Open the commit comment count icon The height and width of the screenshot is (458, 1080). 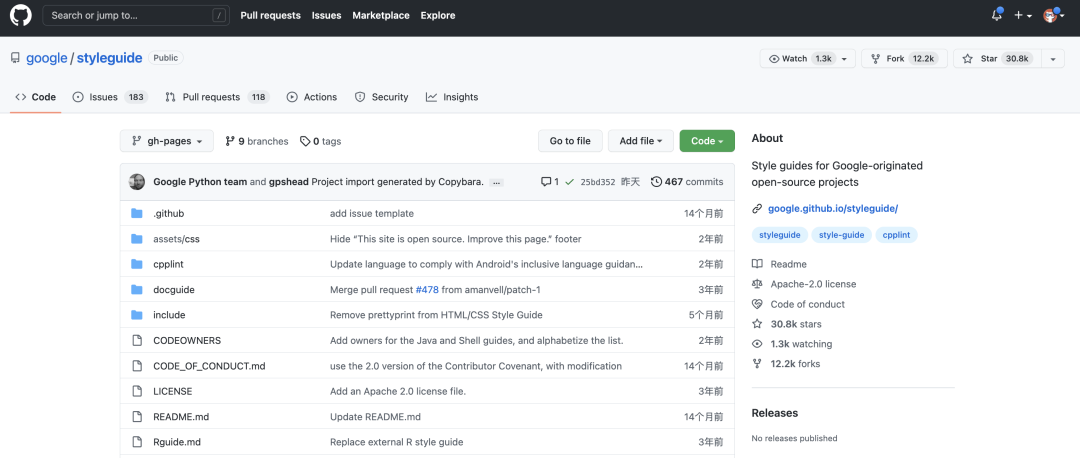(550, 182)
